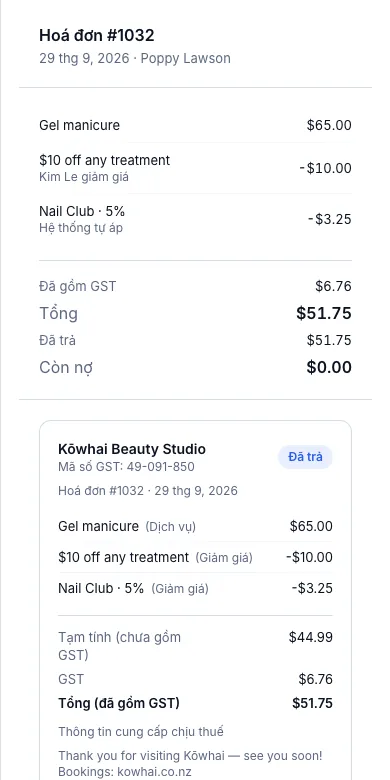Screen dimensions: 390x780
Task: Click "Thông tin cung cấp chịu thuế" text
Action: [x=141, y=732]
